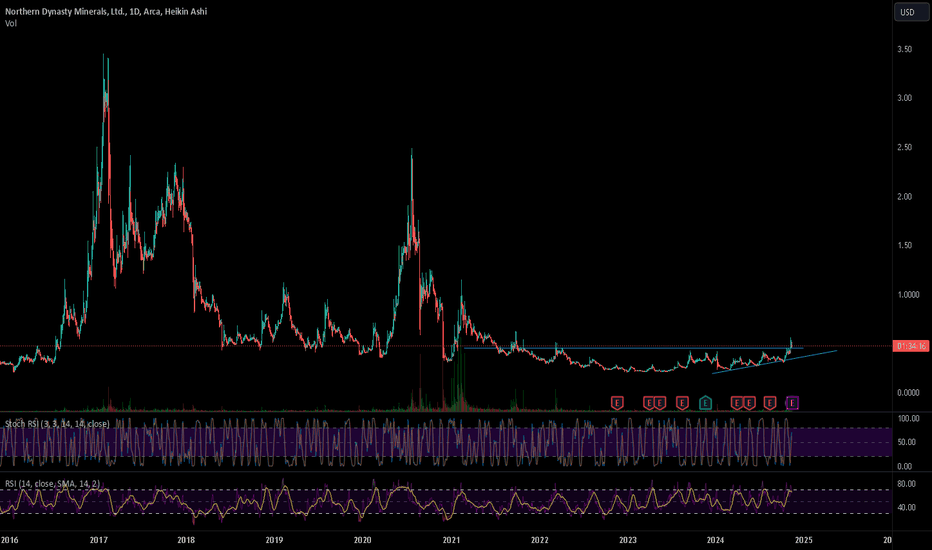Click the 80.00 RSI scale label

(x=906, y=484)
